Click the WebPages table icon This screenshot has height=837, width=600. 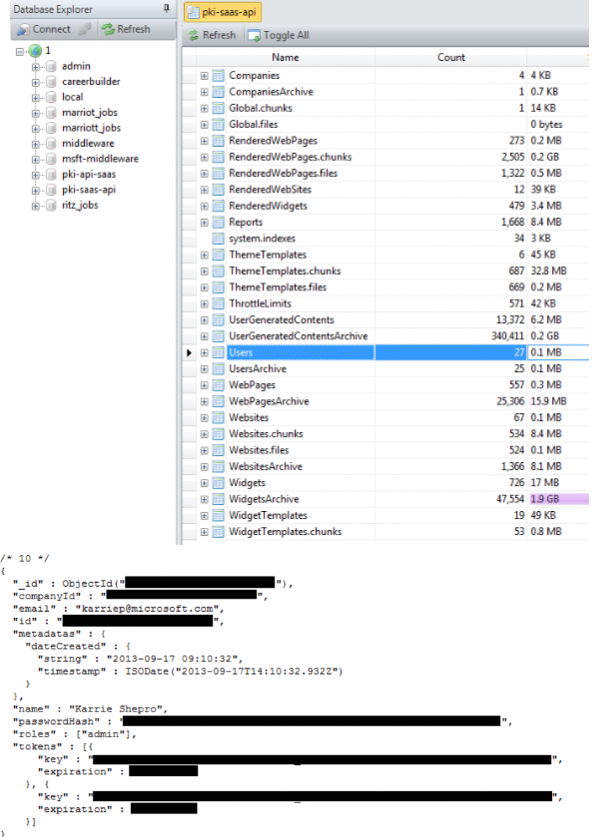pos(218,385)
